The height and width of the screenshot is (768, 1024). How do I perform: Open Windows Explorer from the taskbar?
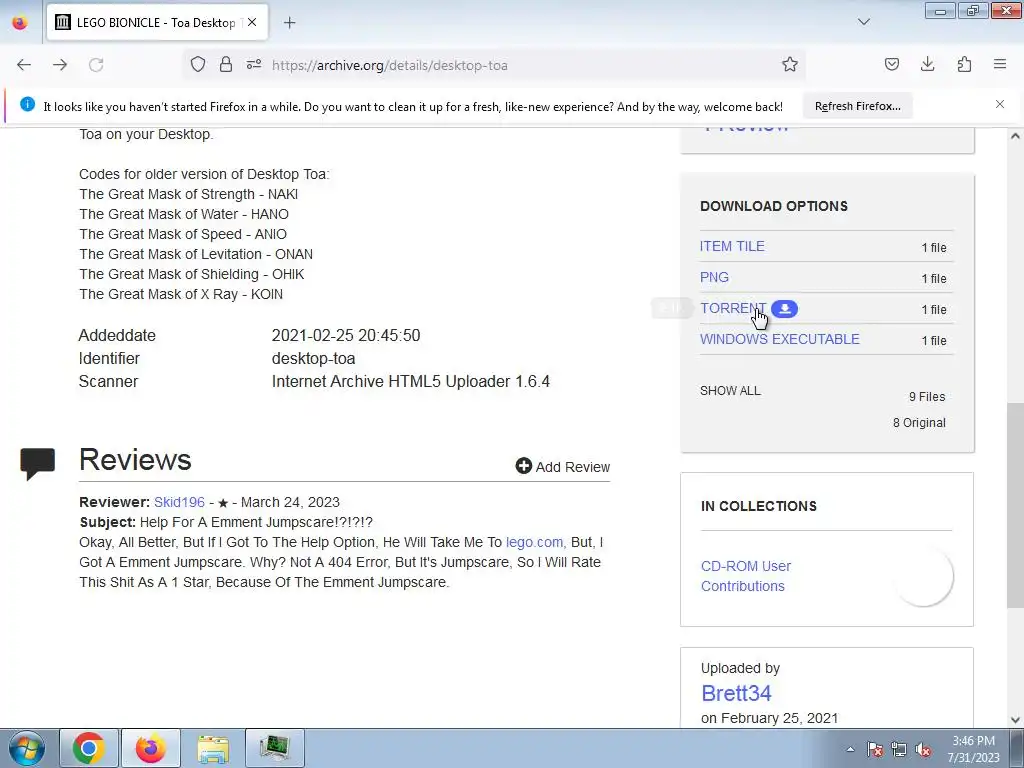point(213,748)
